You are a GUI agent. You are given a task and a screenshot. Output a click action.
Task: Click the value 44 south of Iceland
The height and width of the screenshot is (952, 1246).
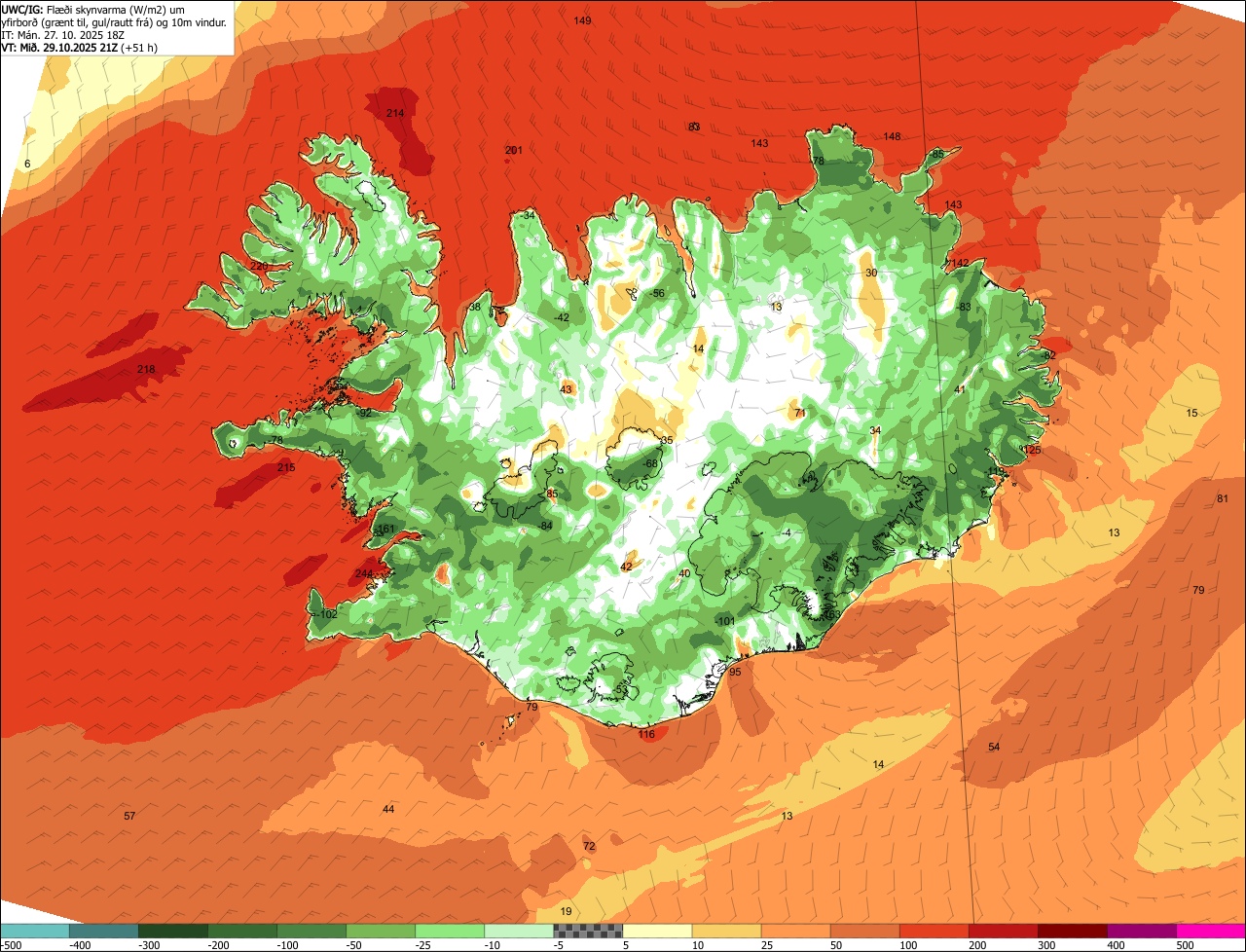388,809
